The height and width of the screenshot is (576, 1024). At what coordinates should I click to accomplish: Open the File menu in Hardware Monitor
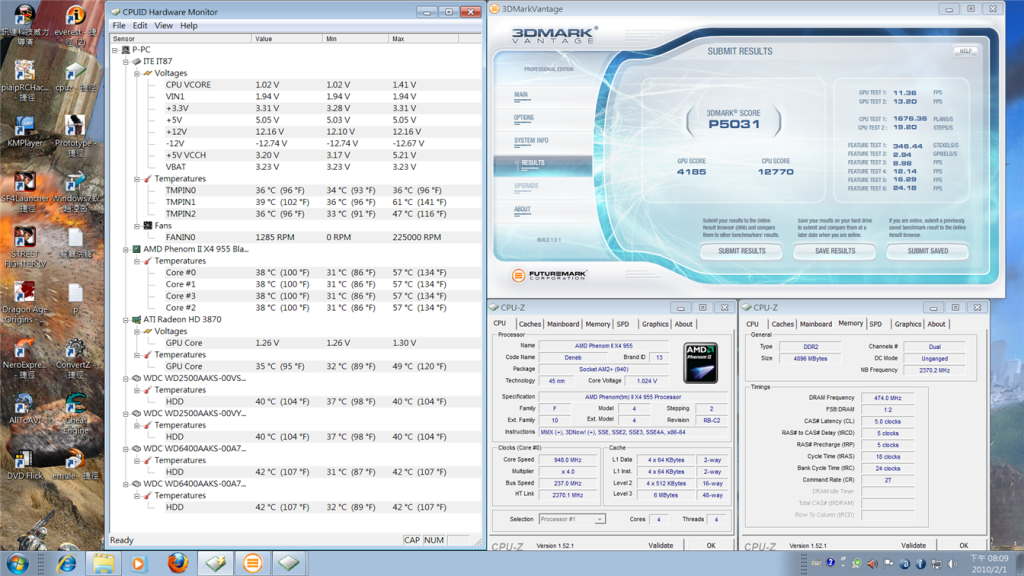119,25
